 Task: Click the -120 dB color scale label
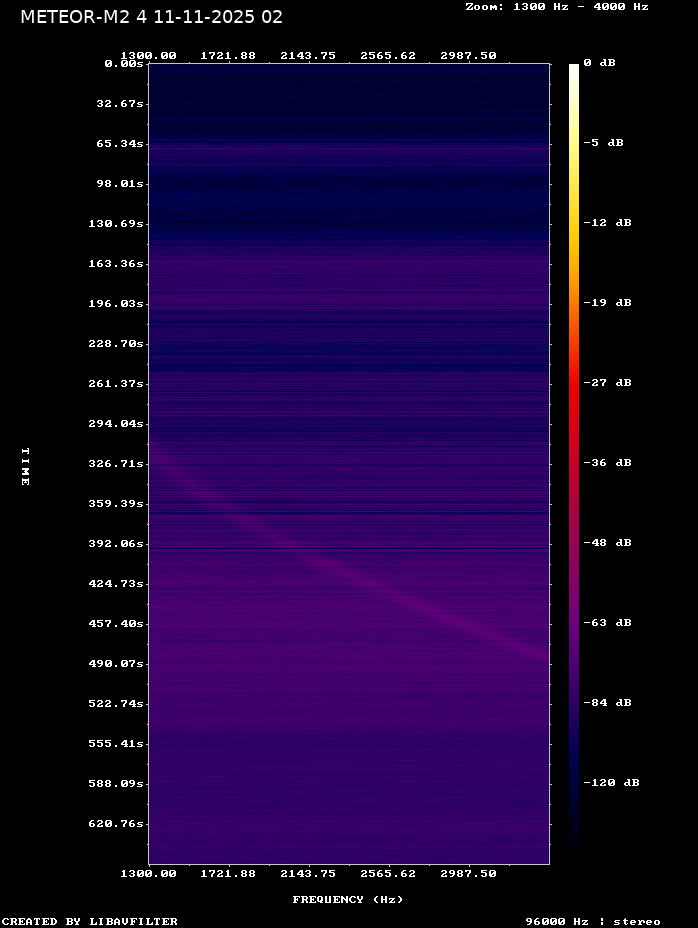click(x=611, y=783)
